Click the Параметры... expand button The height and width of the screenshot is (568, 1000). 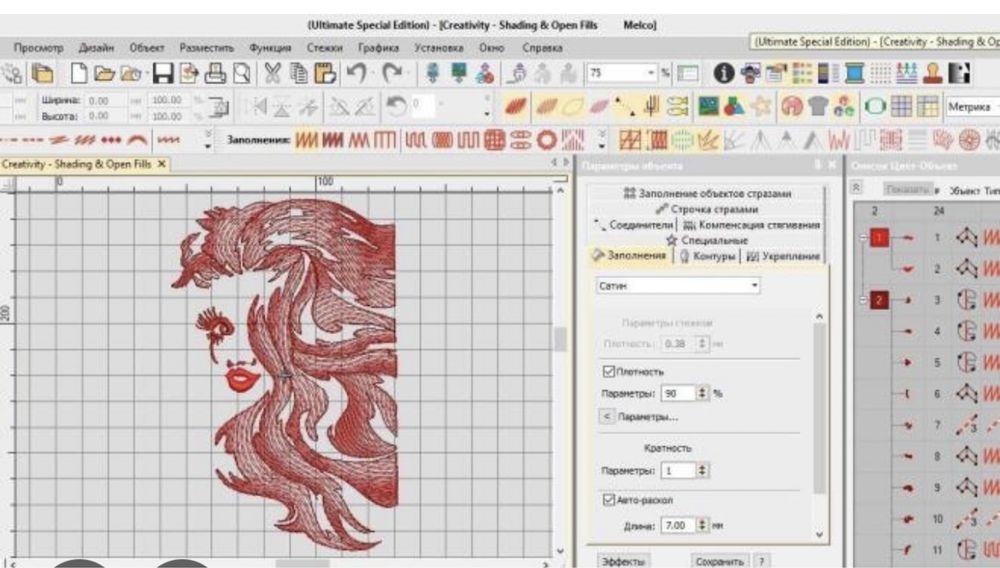(x=607, y=417)
